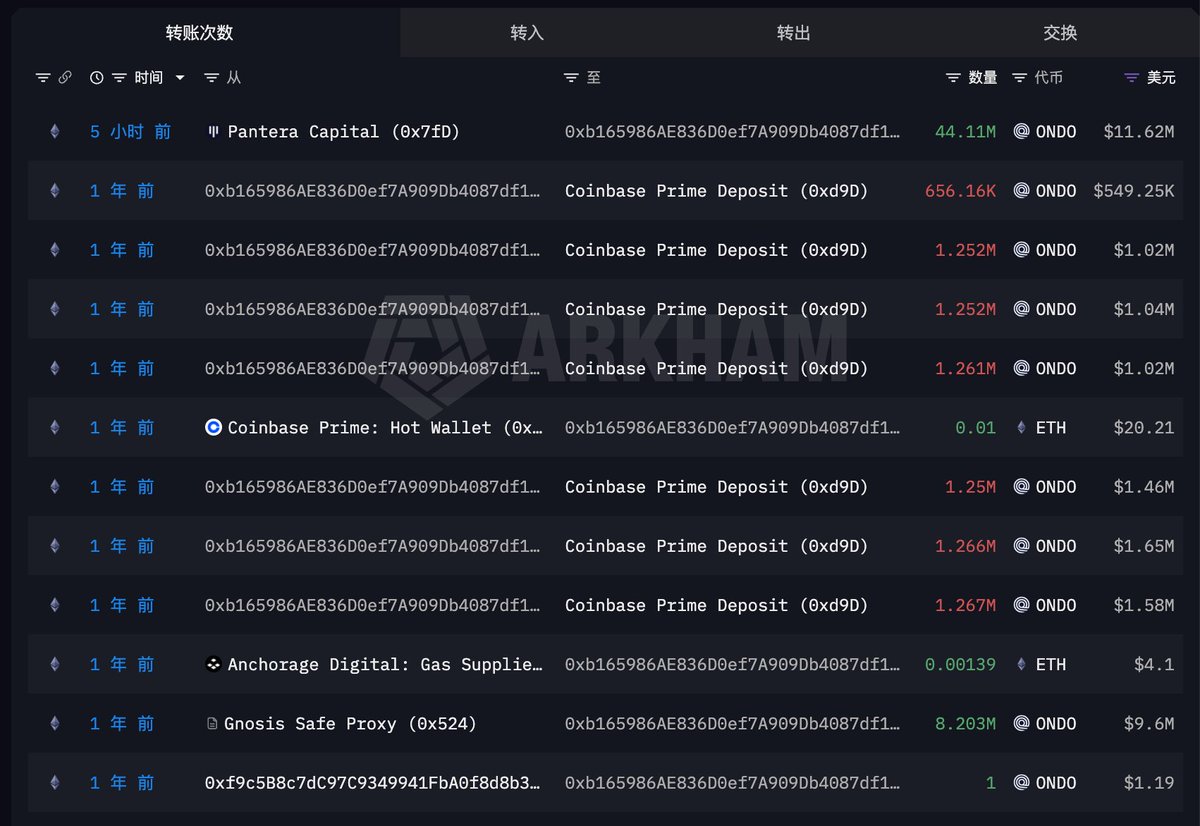
Task: Click the $1.19 dollar value
Action: click(1149, 782)
